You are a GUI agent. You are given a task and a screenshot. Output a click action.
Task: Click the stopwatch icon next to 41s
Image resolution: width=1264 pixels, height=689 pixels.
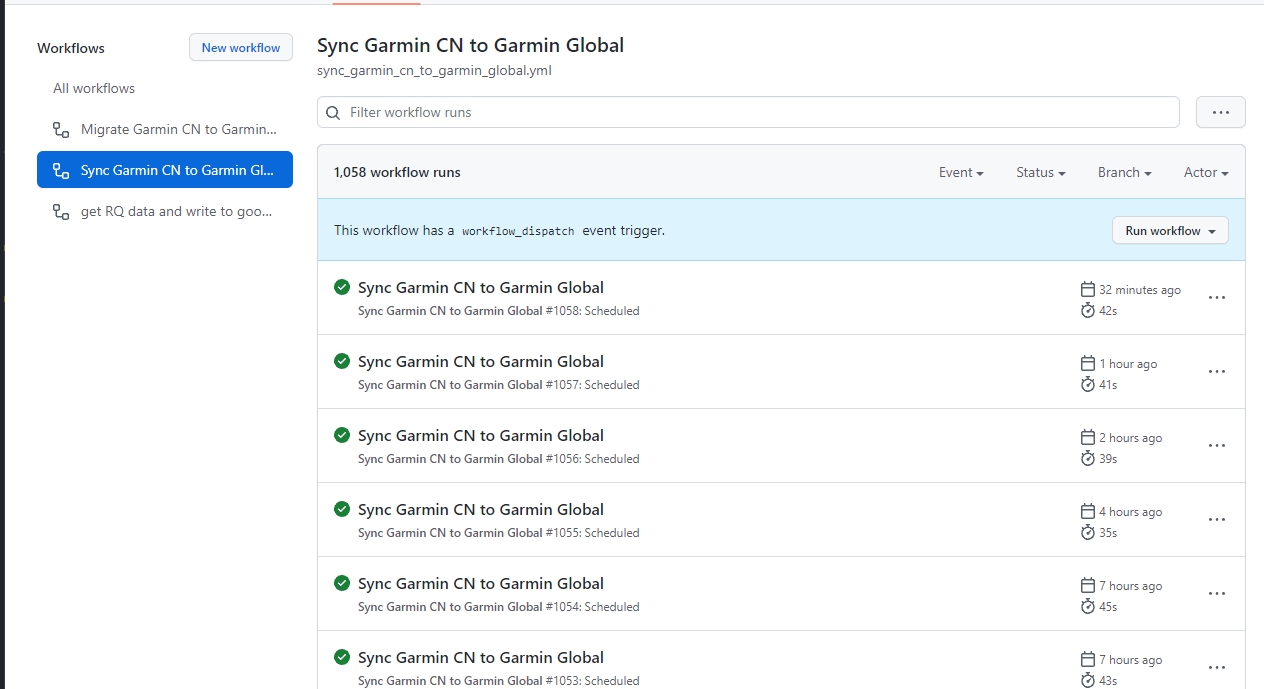(1088, 384)
